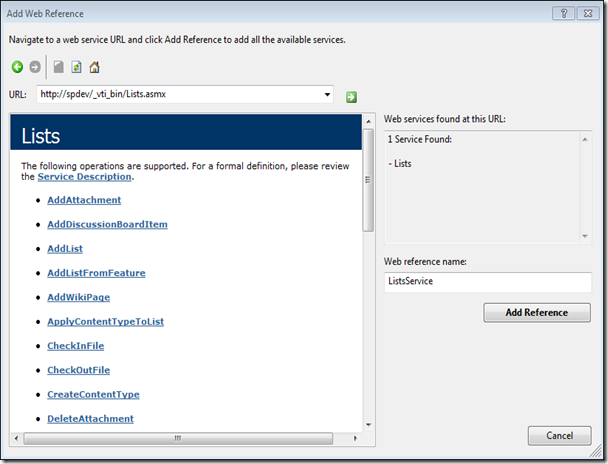Click the help question mark button
The width and height of the screenshot is (608, 464).
tap(564, 14)
